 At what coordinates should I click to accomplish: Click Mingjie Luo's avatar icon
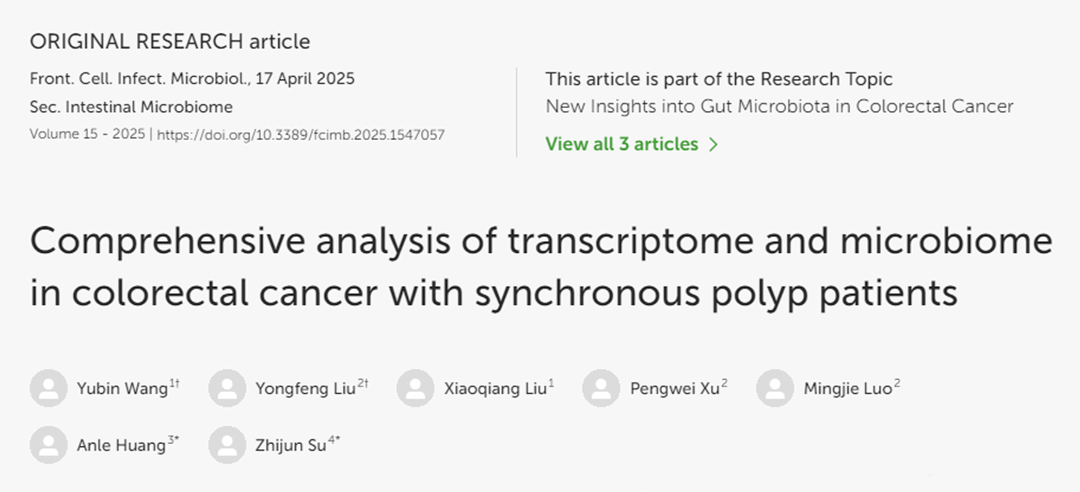tap(775, 388)
